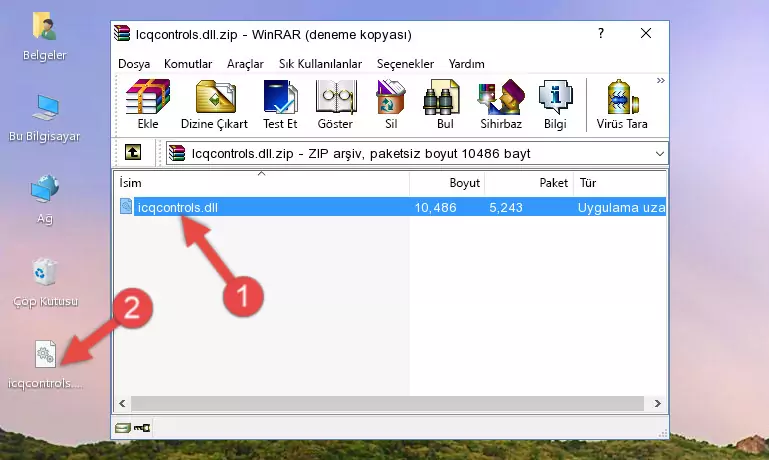Click the horizontal scrollbar right arrow
The image size is (769, 460).
[657, 404]
